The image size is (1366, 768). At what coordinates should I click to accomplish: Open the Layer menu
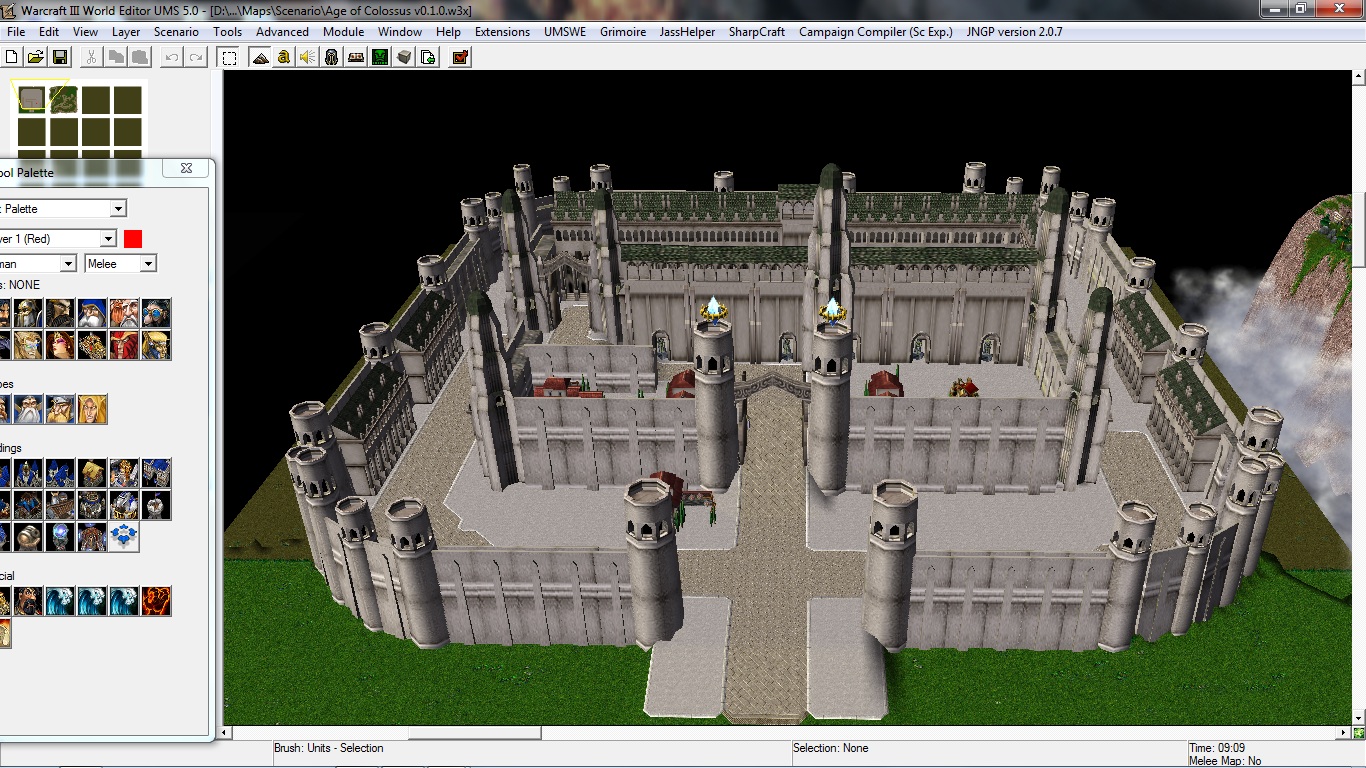tap(126, 32)
